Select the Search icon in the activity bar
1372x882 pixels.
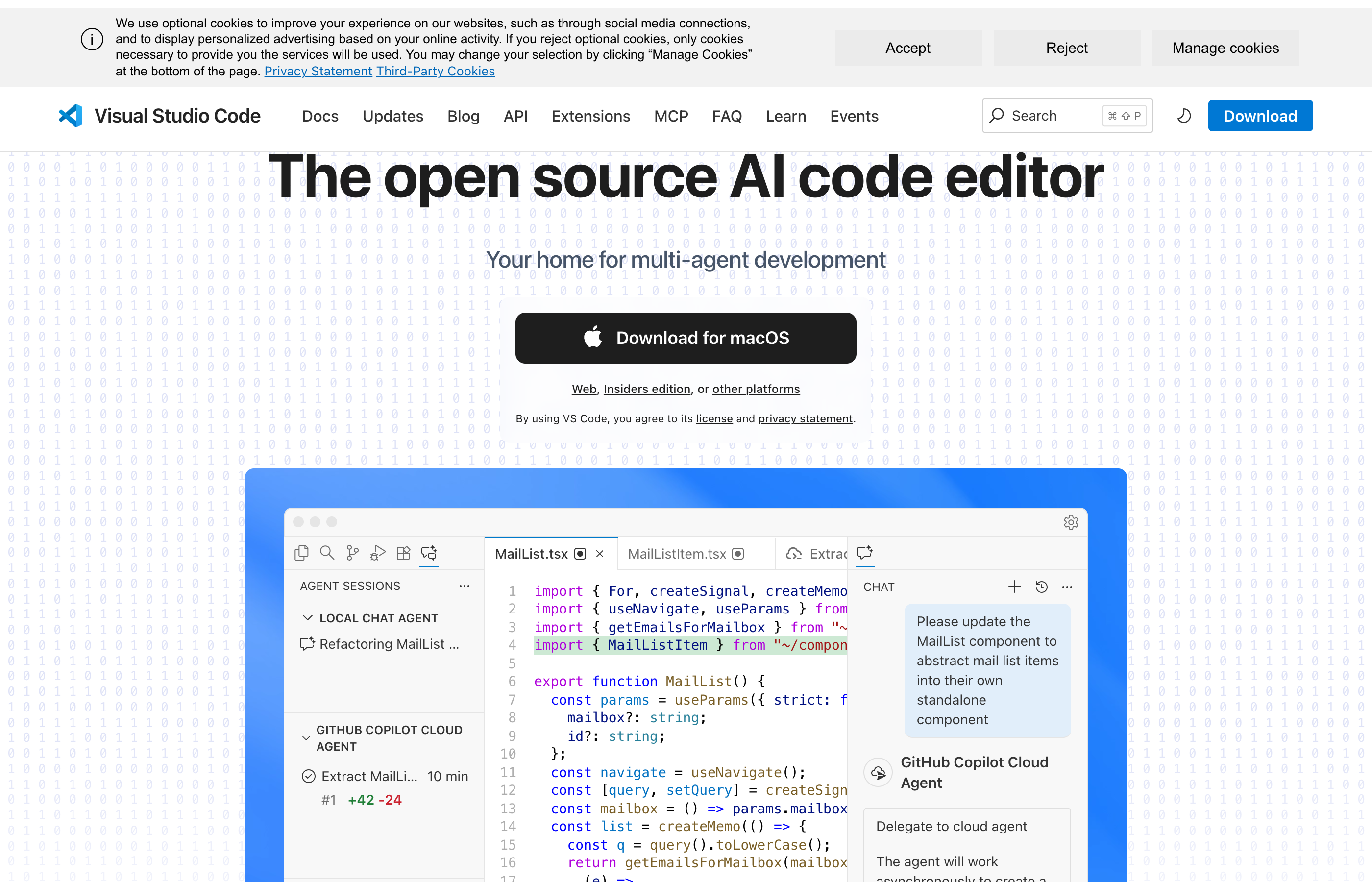pos(327,553)
